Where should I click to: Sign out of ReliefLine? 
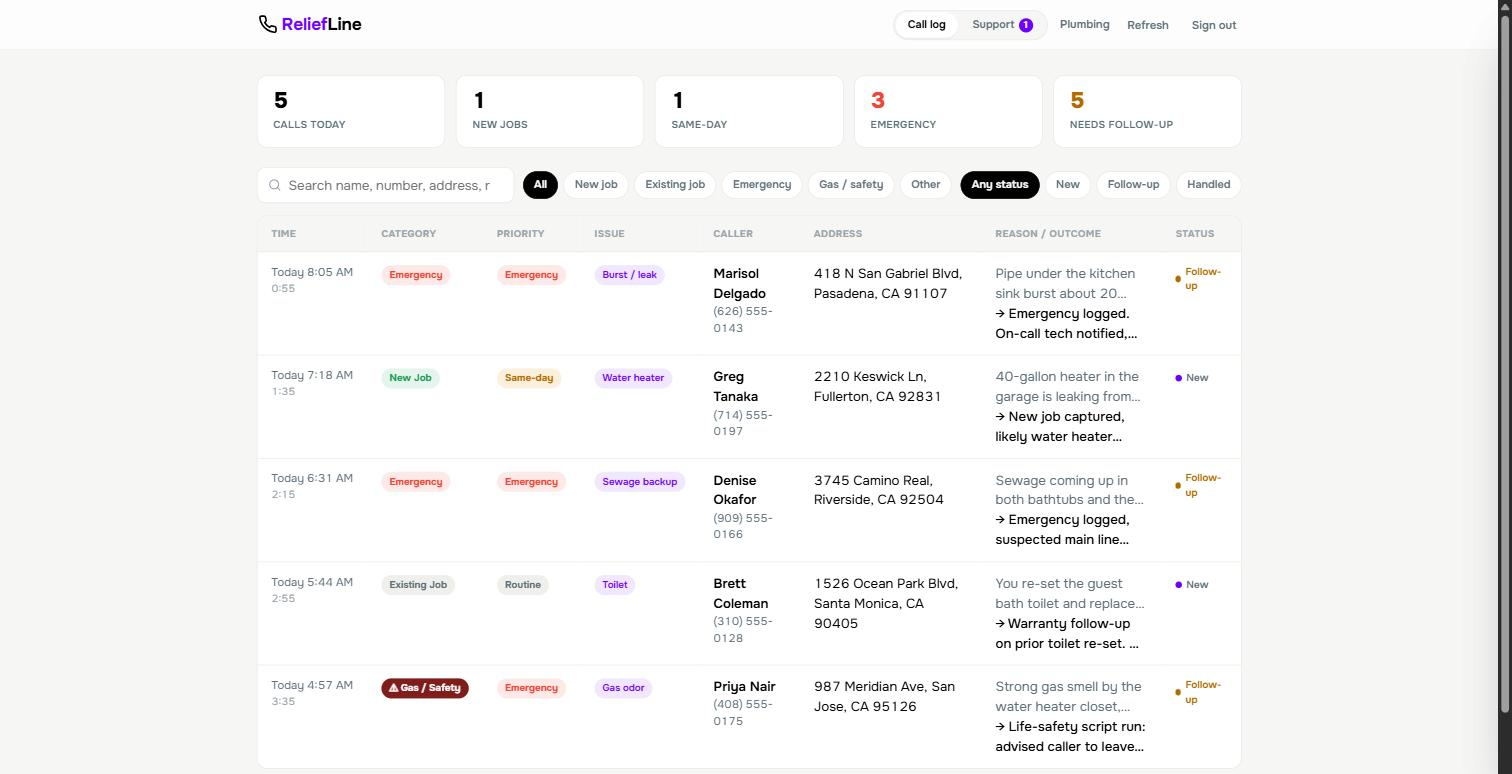pyautogui.click(x=1214, y=25)
